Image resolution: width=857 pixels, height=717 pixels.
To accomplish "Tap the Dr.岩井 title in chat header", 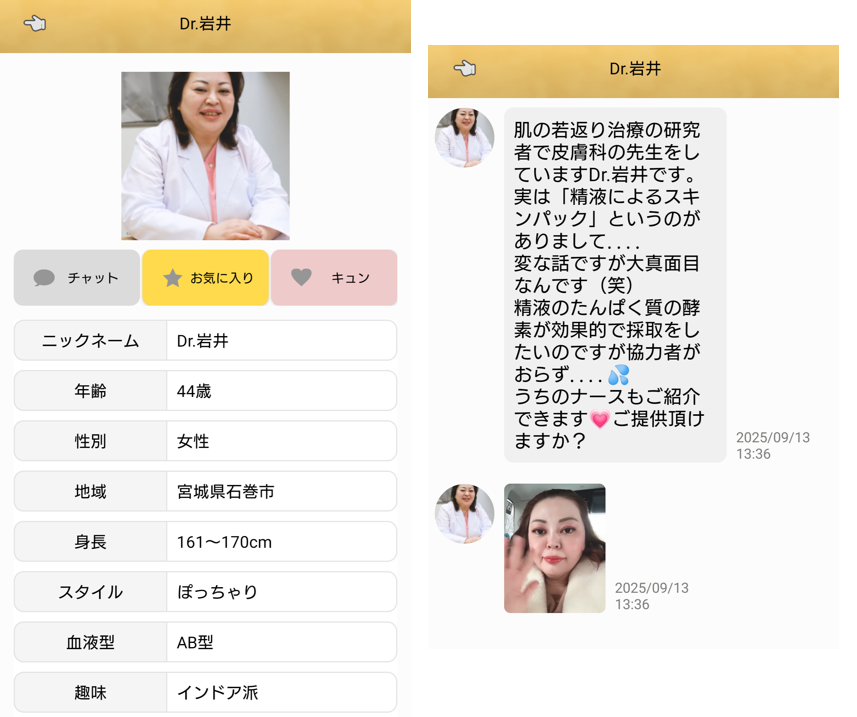I will point(635,69).
